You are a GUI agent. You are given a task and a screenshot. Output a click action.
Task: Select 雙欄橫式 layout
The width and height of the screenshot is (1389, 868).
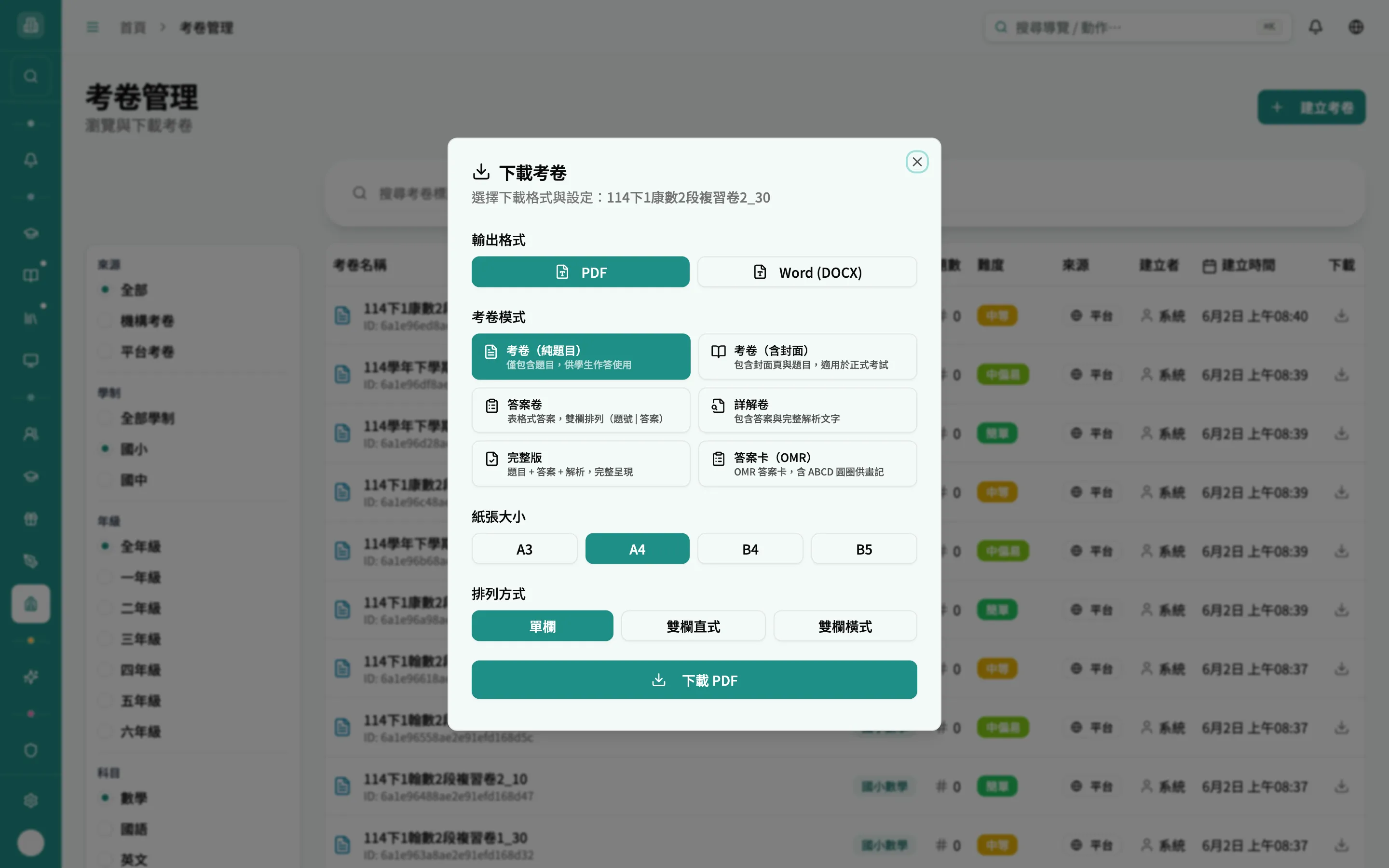pyautogui.click(x=845, y=626)
